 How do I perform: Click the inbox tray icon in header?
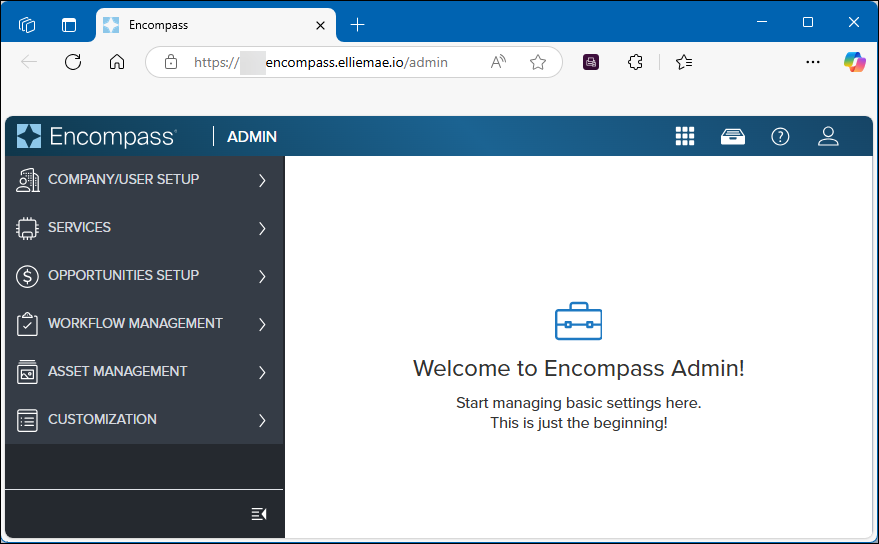tap(733, 137)
